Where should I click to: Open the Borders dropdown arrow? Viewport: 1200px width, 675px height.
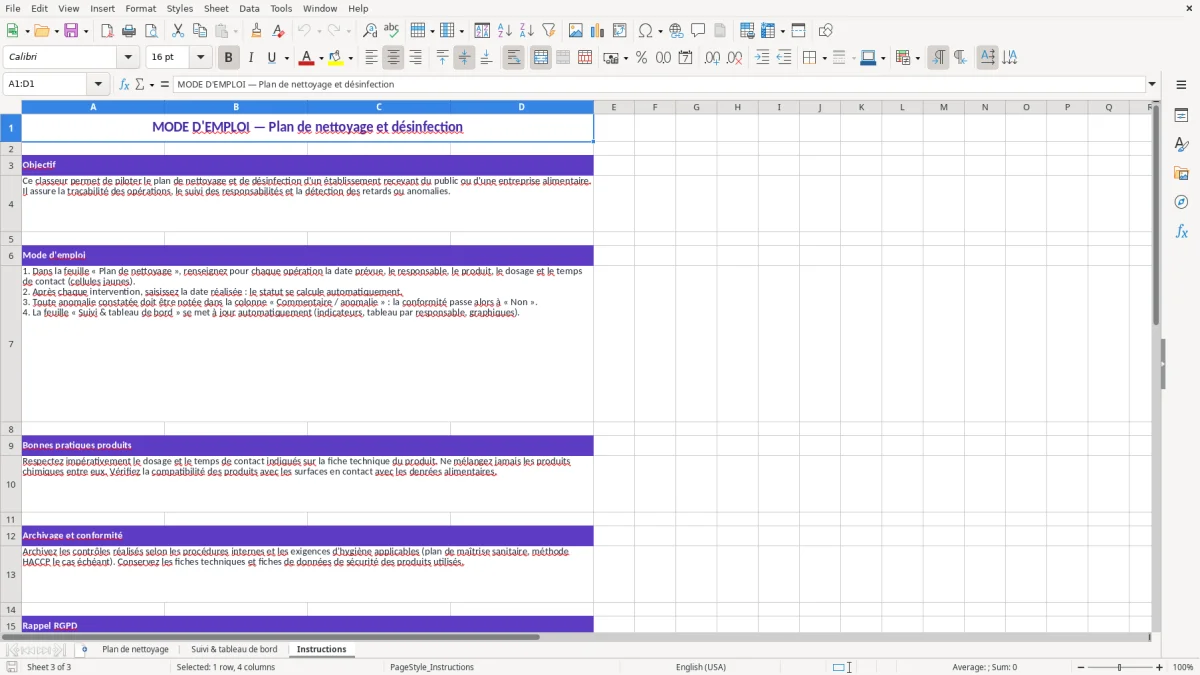coord(823,58)
